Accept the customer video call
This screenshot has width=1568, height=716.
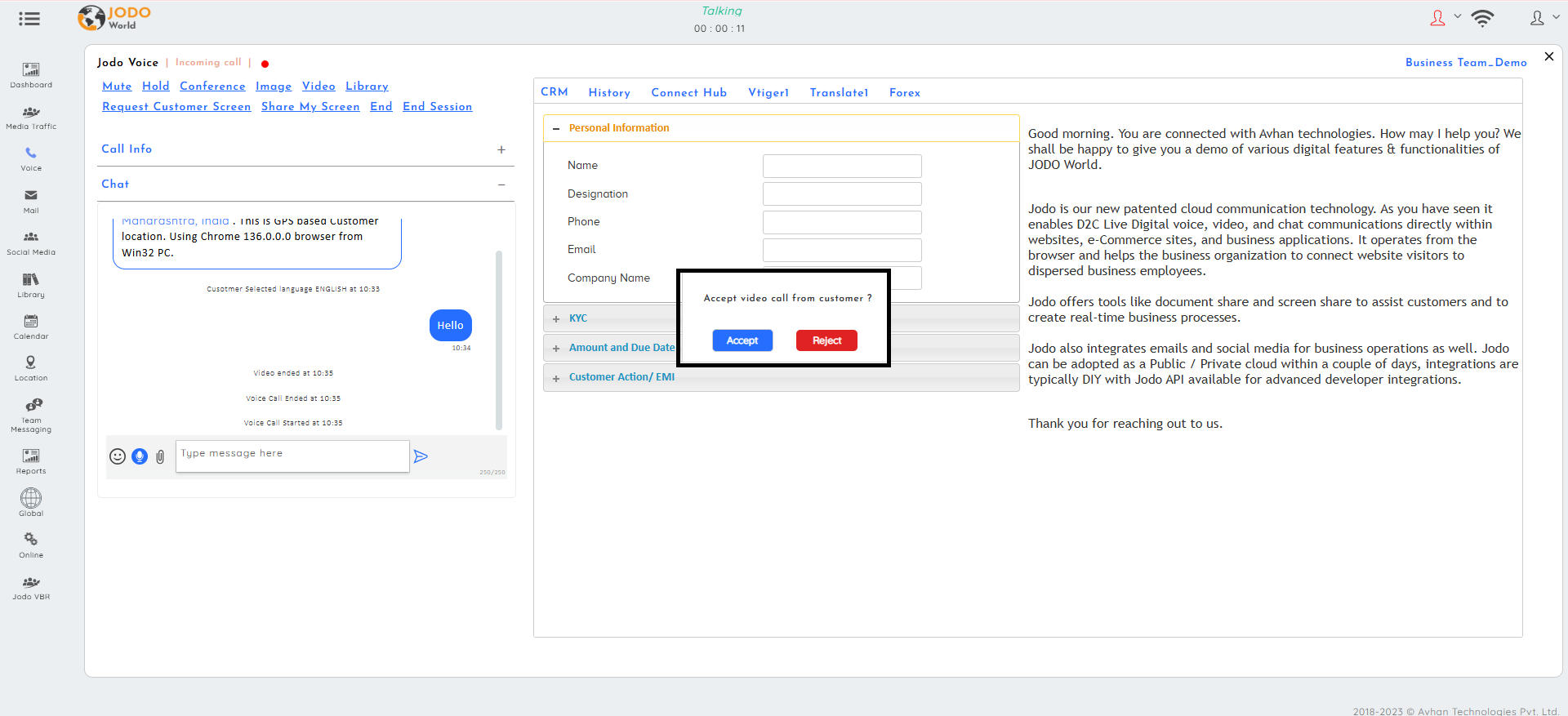[x=742, y=340]
